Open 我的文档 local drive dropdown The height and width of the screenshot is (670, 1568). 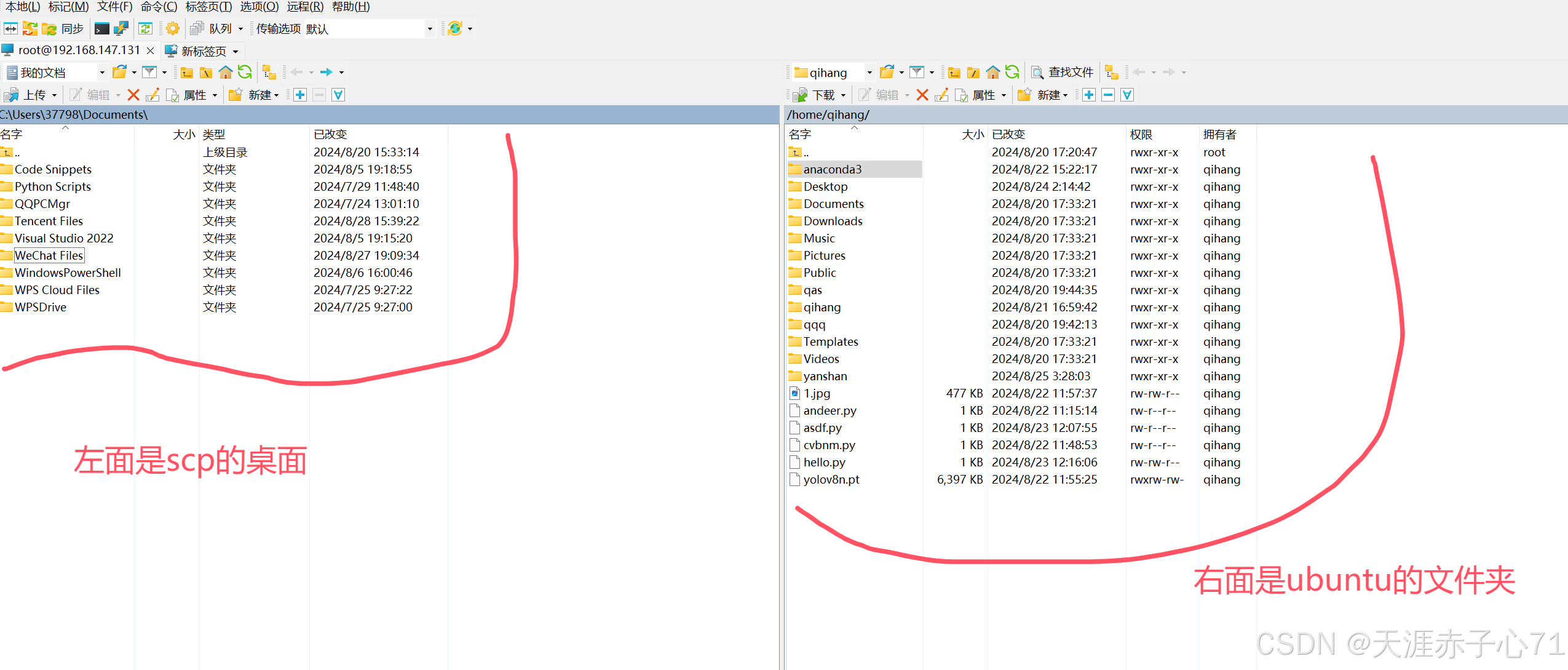[102, 73]
